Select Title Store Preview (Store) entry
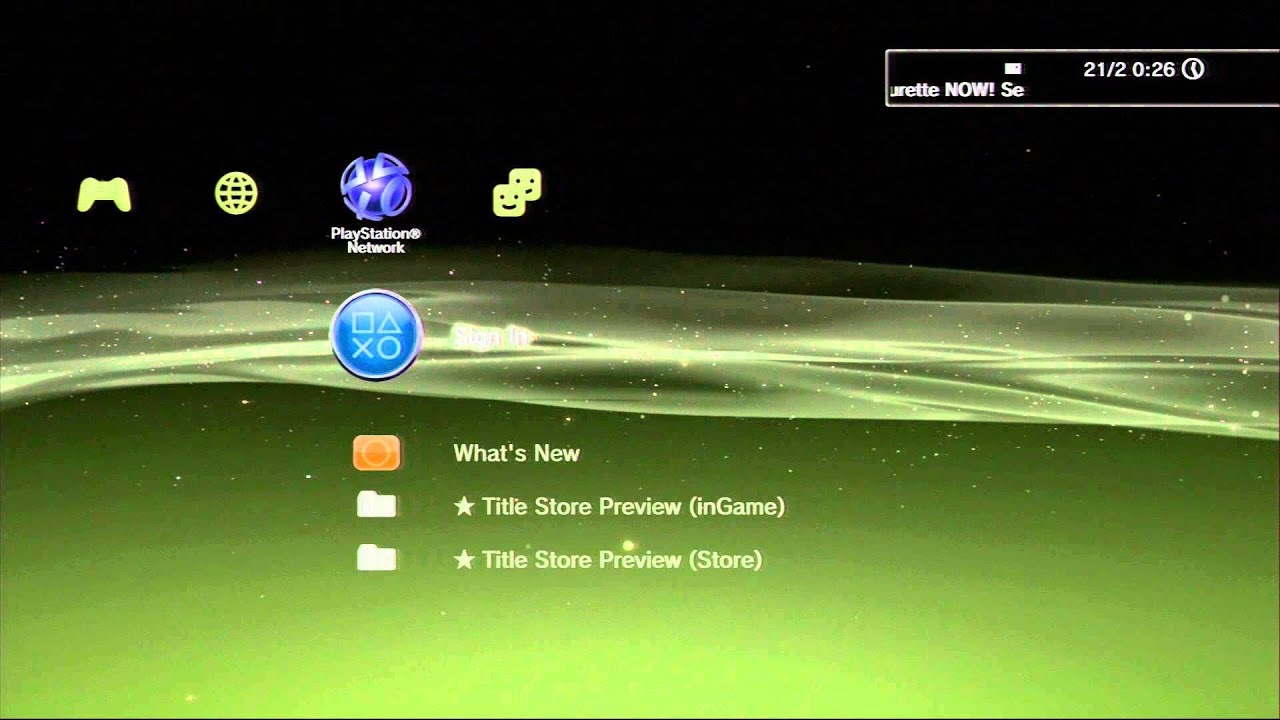The width and height of the screenshot is (1280, 720). pos(608,560)
